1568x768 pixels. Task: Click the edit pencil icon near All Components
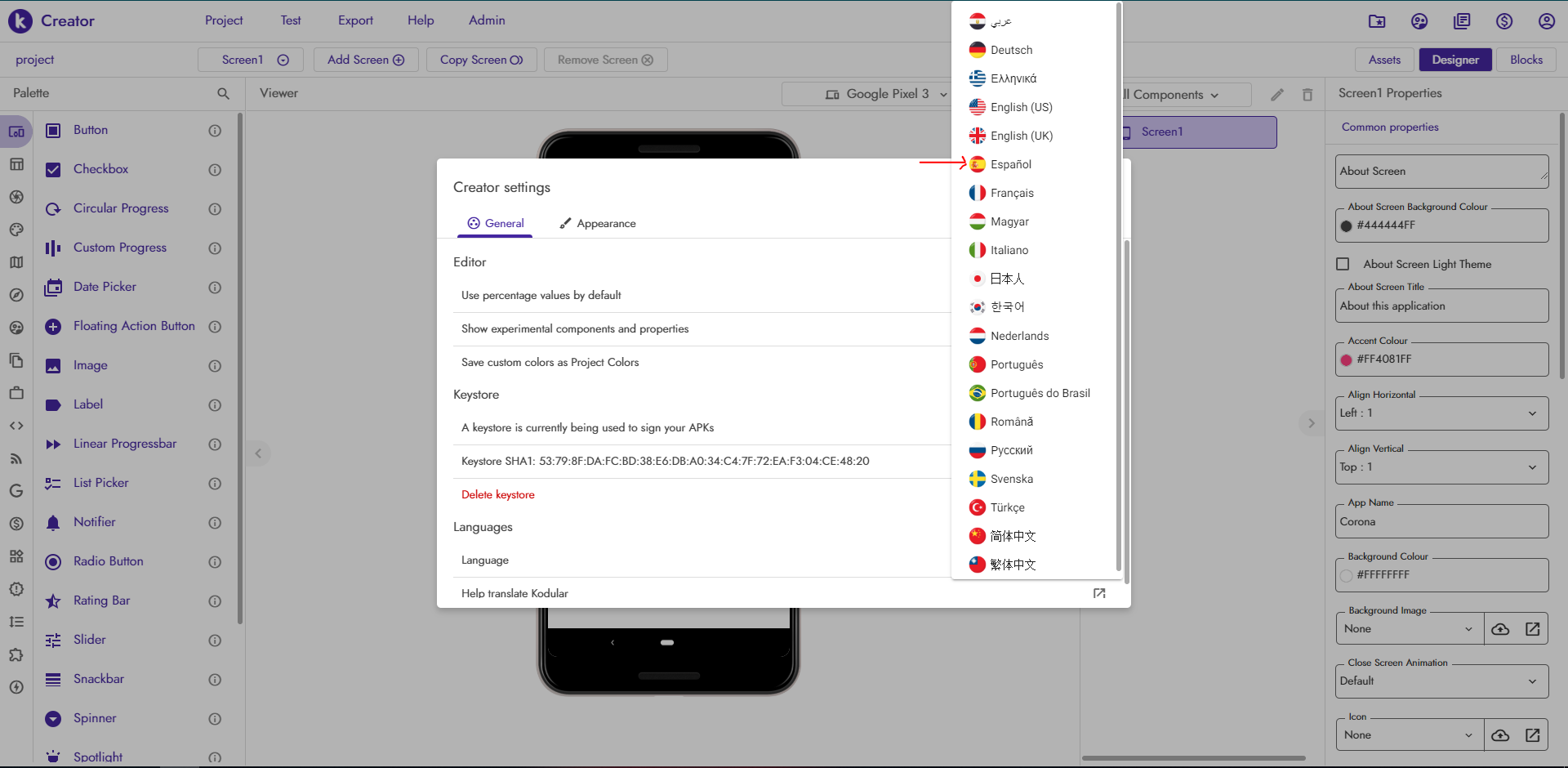click(1277, 95)
